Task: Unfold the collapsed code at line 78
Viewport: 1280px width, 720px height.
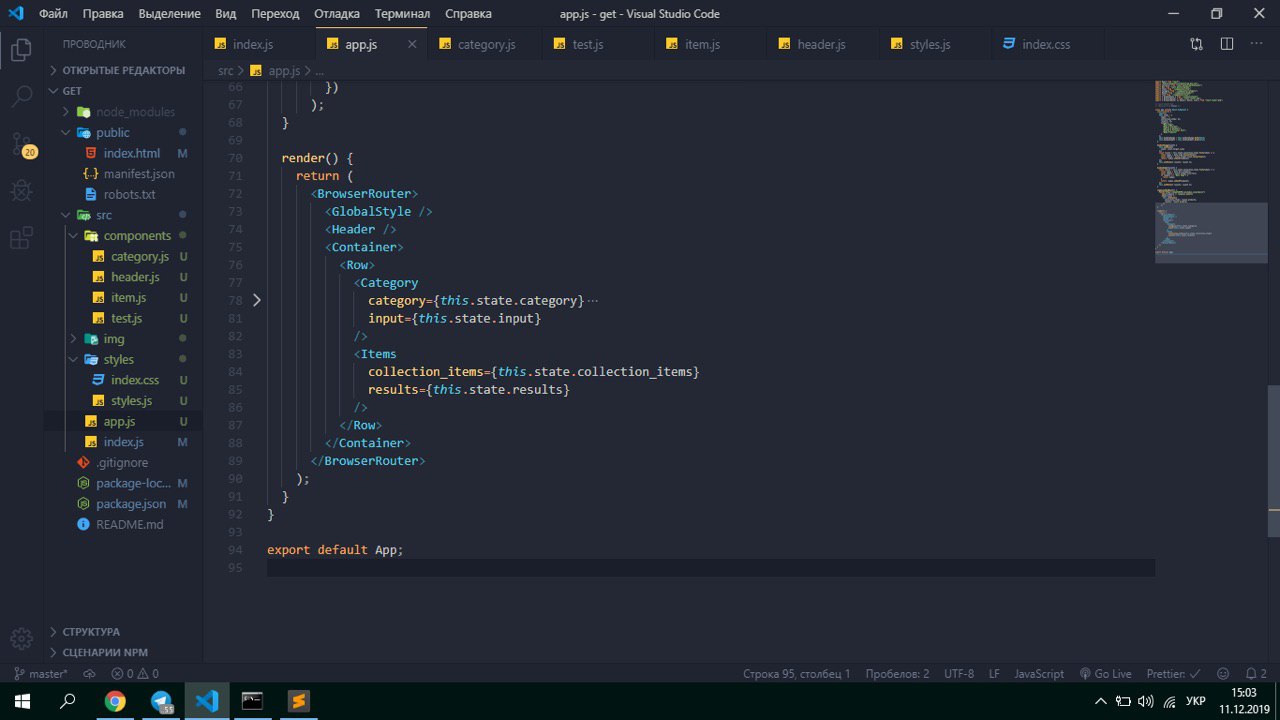Action: 256,300
